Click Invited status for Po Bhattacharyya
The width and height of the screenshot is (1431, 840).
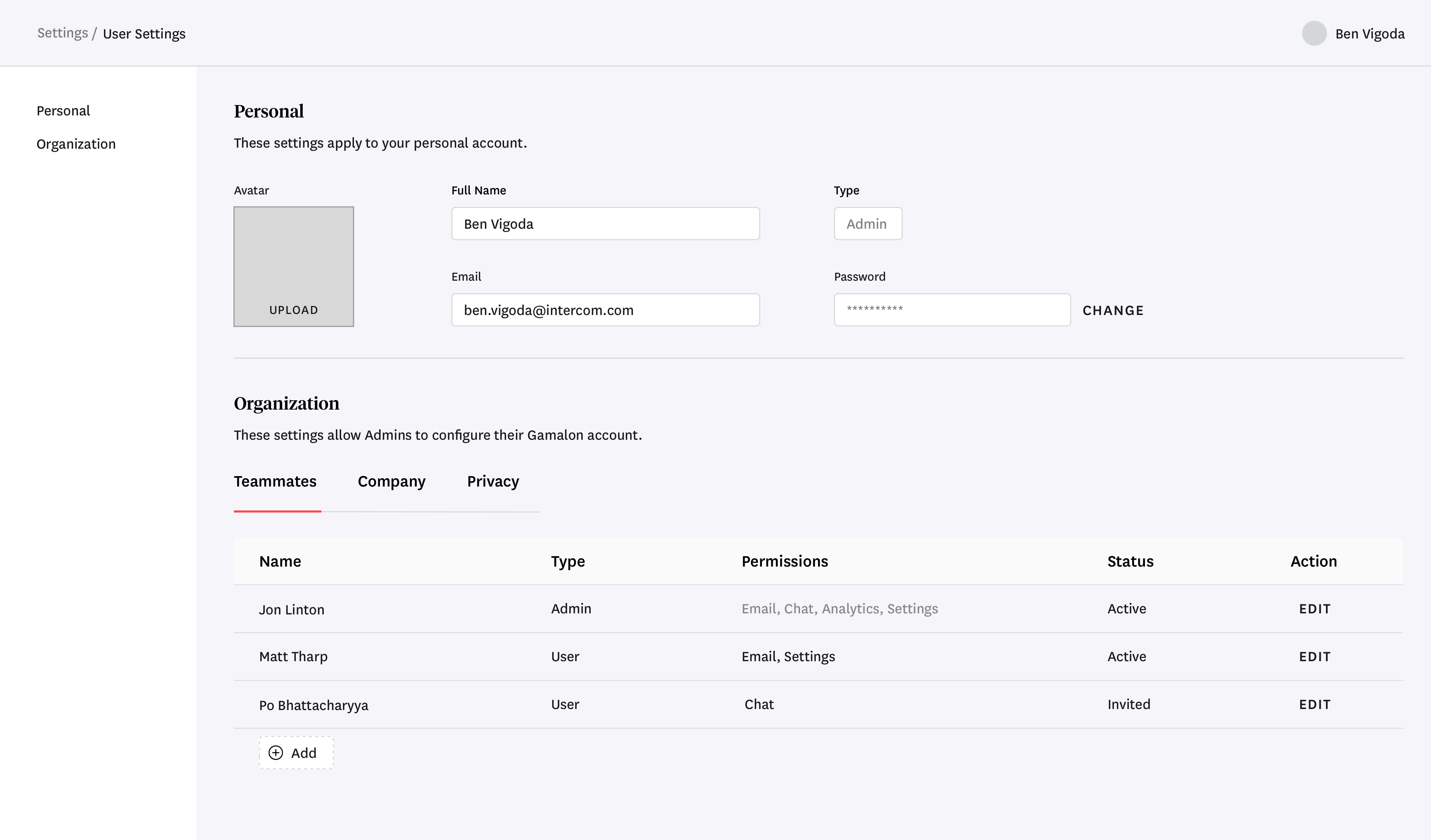(x=1128, y=705)
